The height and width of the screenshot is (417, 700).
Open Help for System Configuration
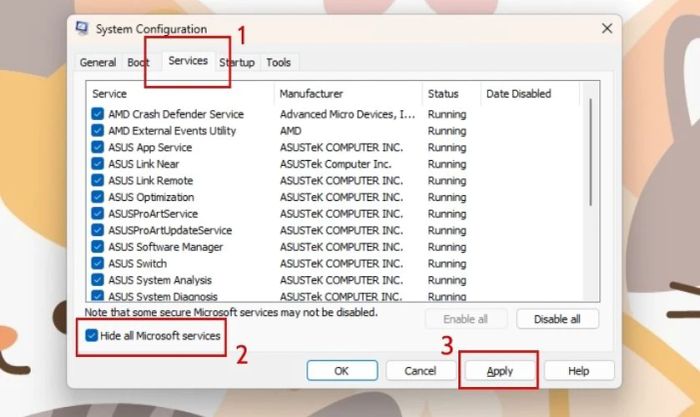(579, 371)
